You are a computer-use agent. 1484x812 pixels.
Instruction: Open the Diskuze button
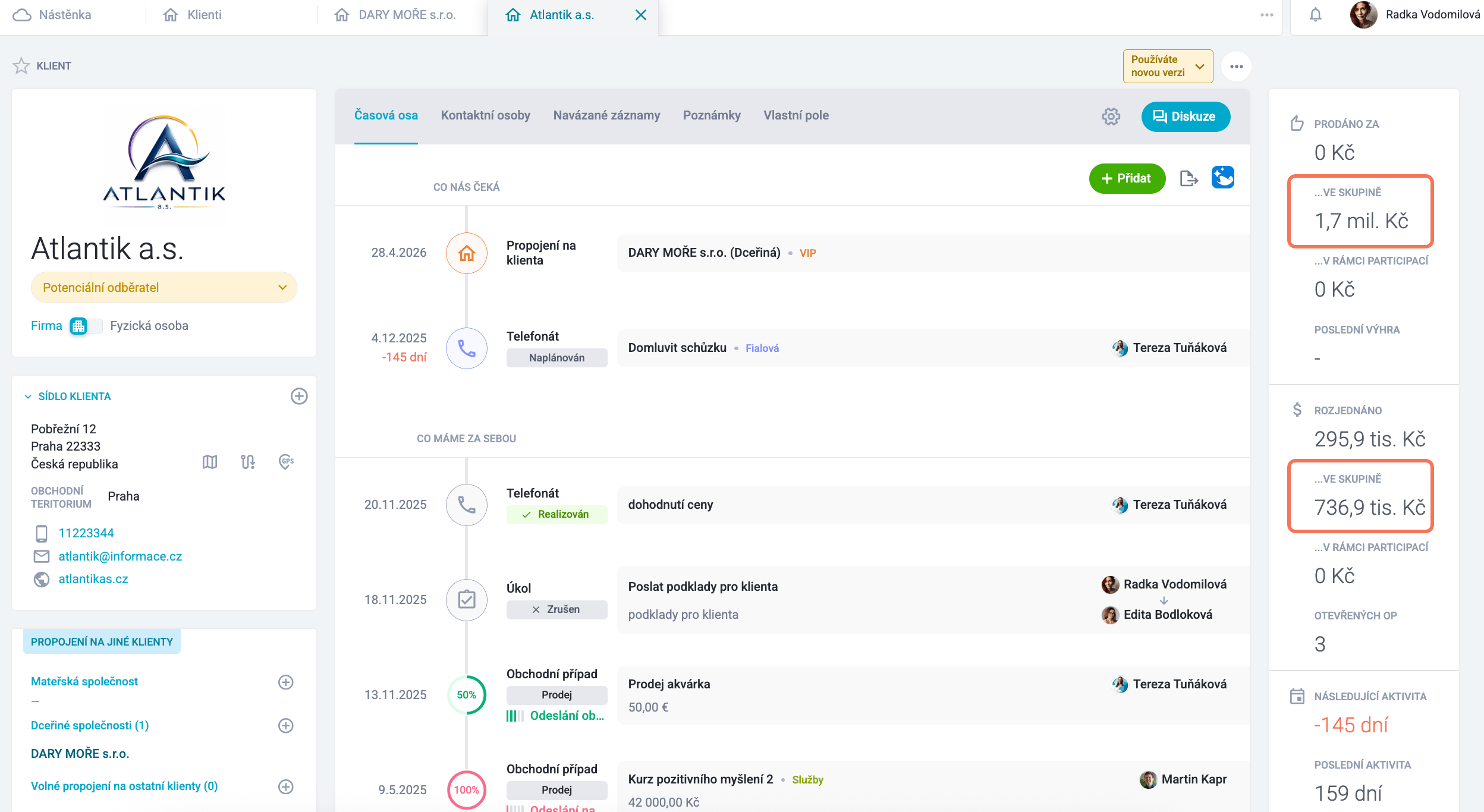(x=1186, y=117)
